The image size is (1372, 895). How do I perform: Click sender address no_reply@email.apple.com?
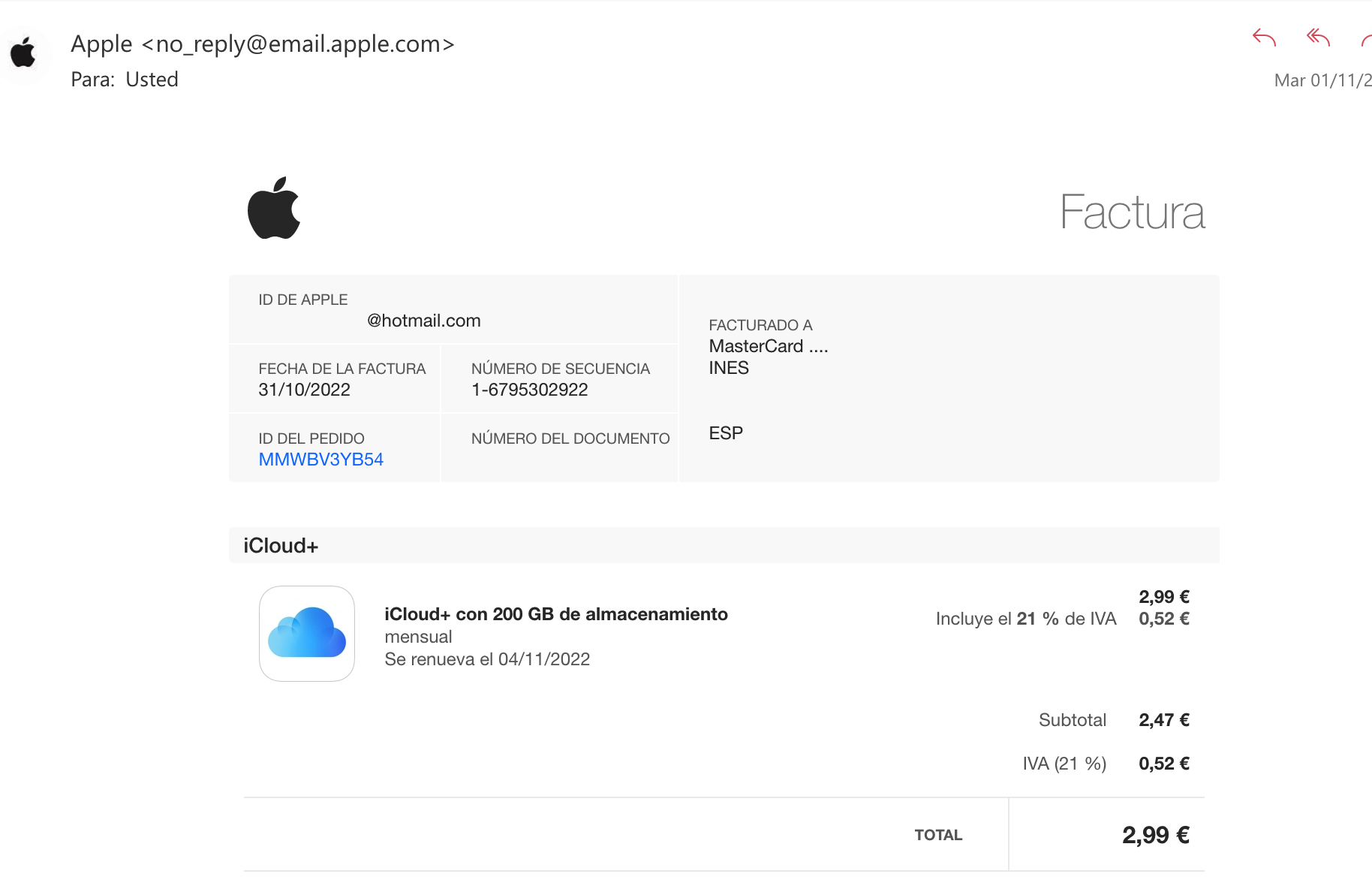pos(298,44)
